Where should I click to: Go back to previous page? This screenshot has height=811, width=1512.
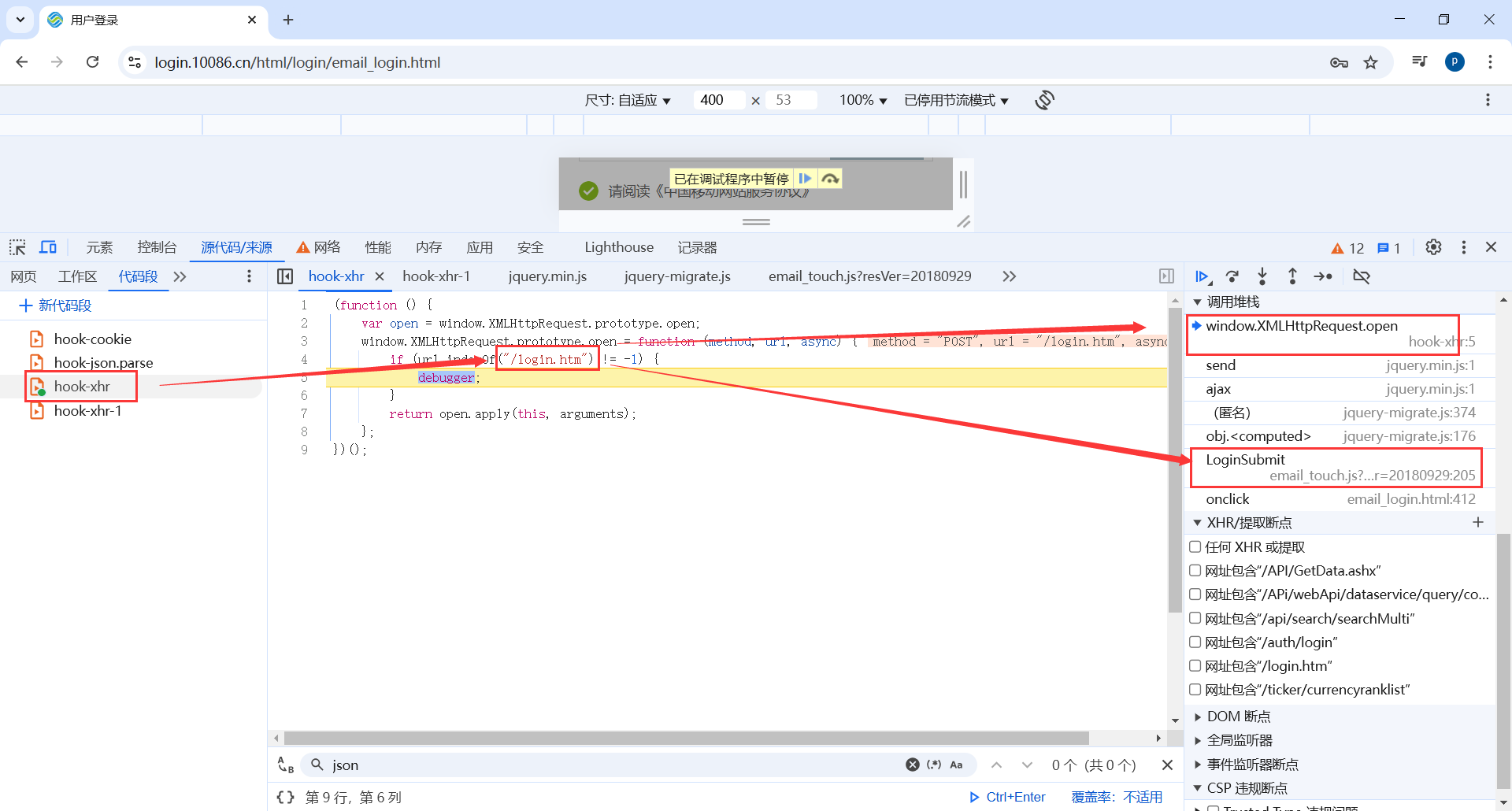coord(22,62)
